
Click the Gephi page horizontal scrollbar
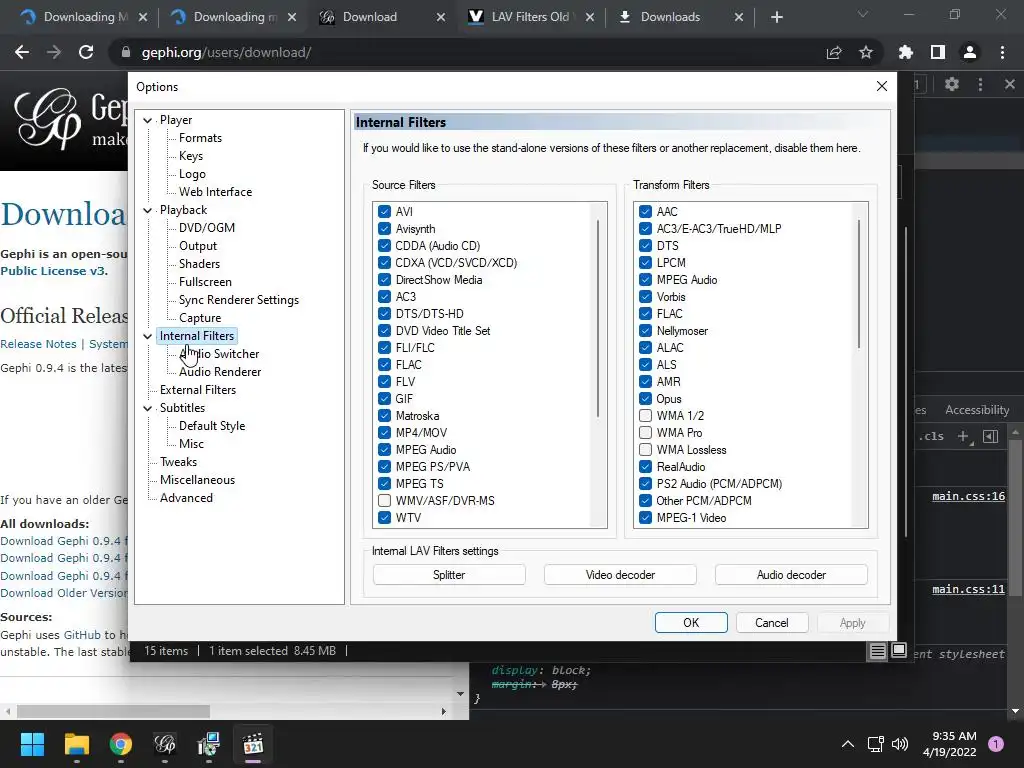[113, 711]
